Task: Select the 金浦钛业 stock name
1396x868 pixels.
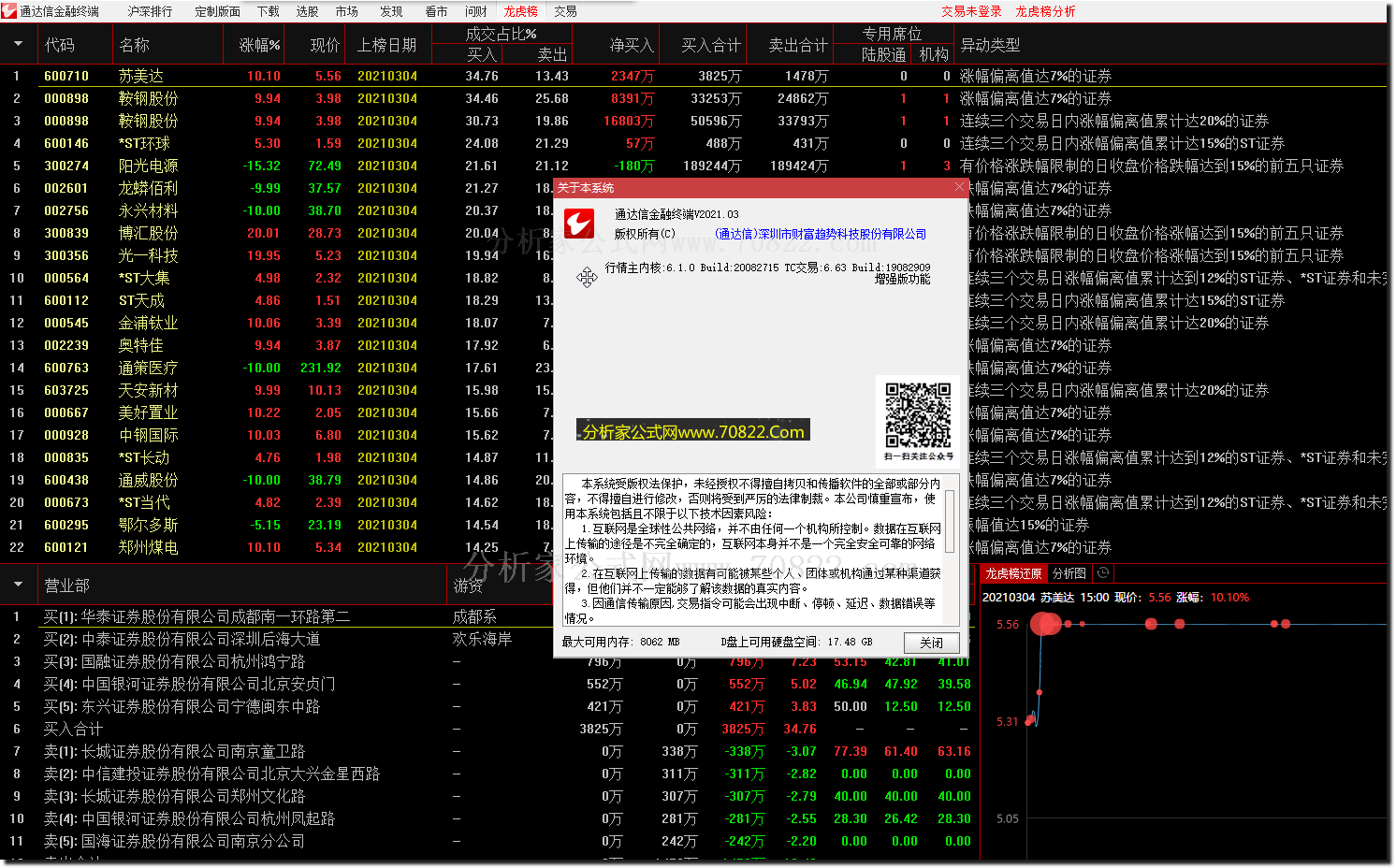Action: pos(148,323)
